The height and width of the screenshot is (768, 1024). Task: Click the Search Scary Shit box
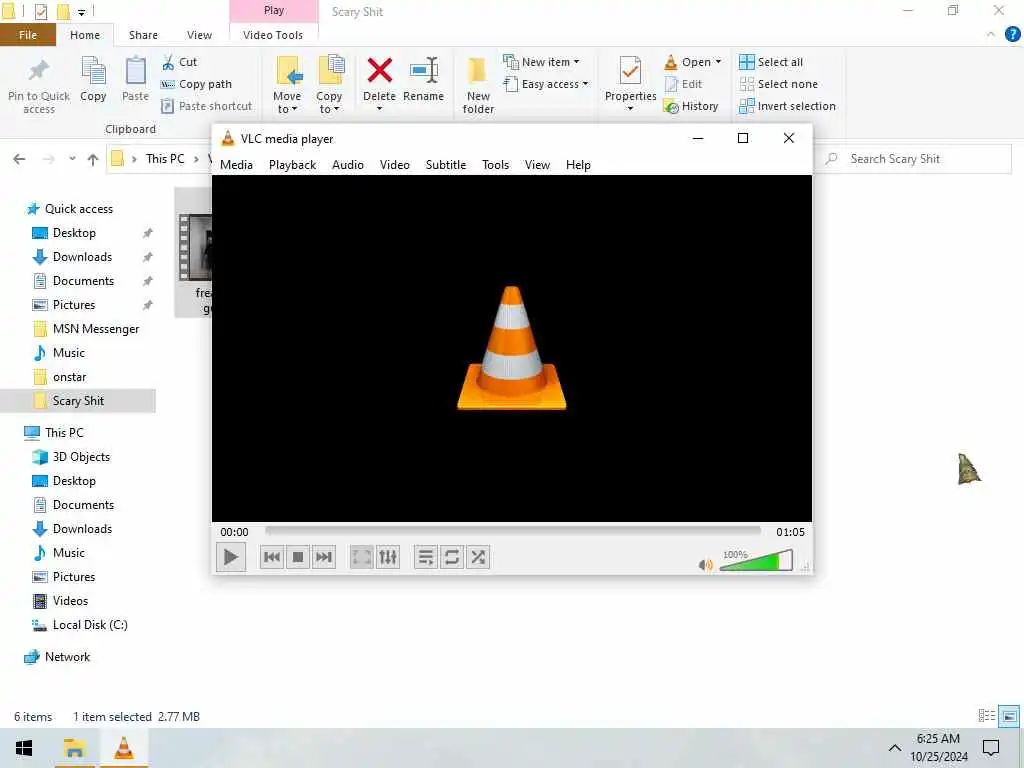[915, 159]
